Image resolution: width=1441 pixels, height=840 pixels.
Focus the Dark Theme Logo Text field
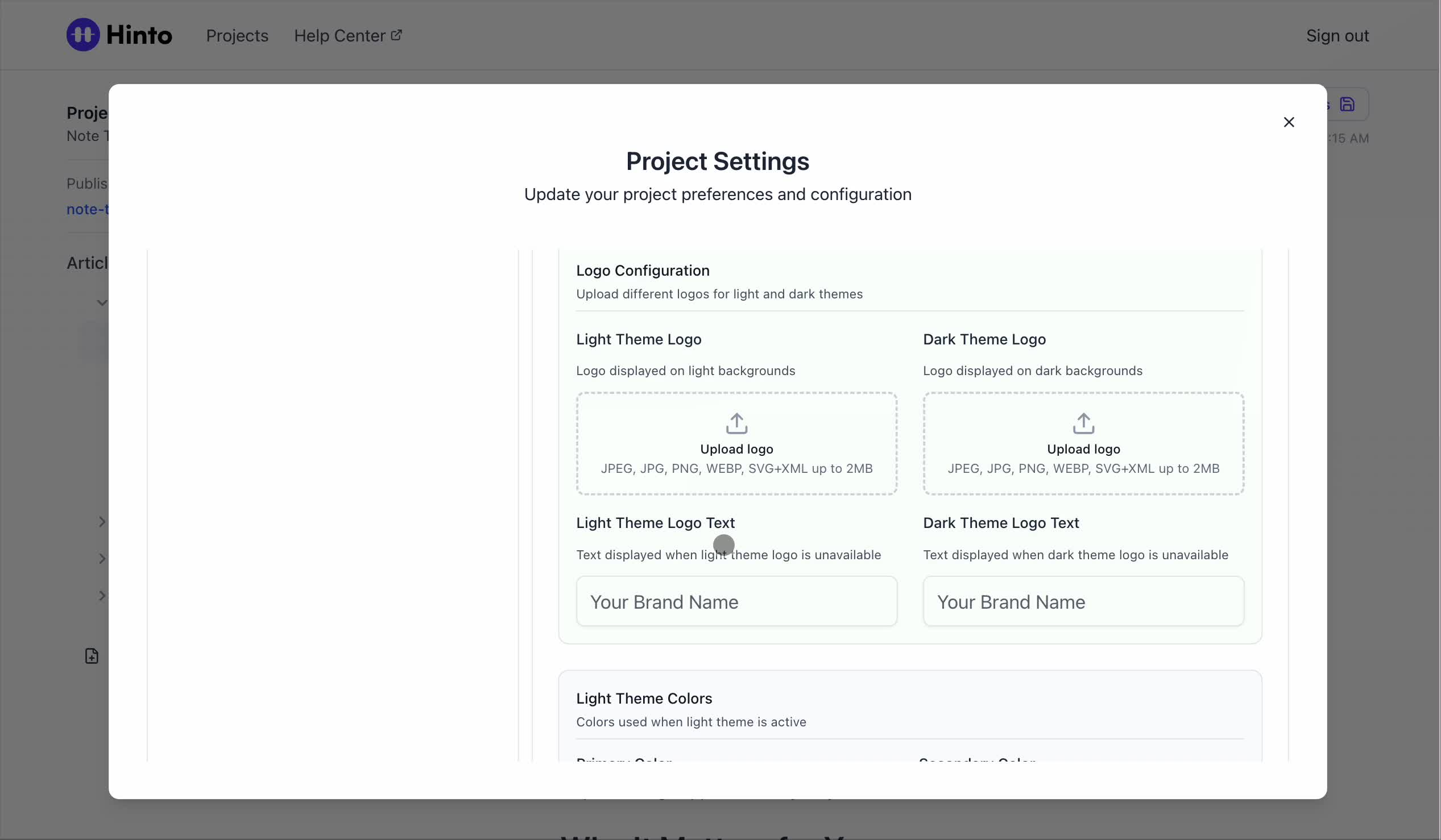click(1083, 602)
